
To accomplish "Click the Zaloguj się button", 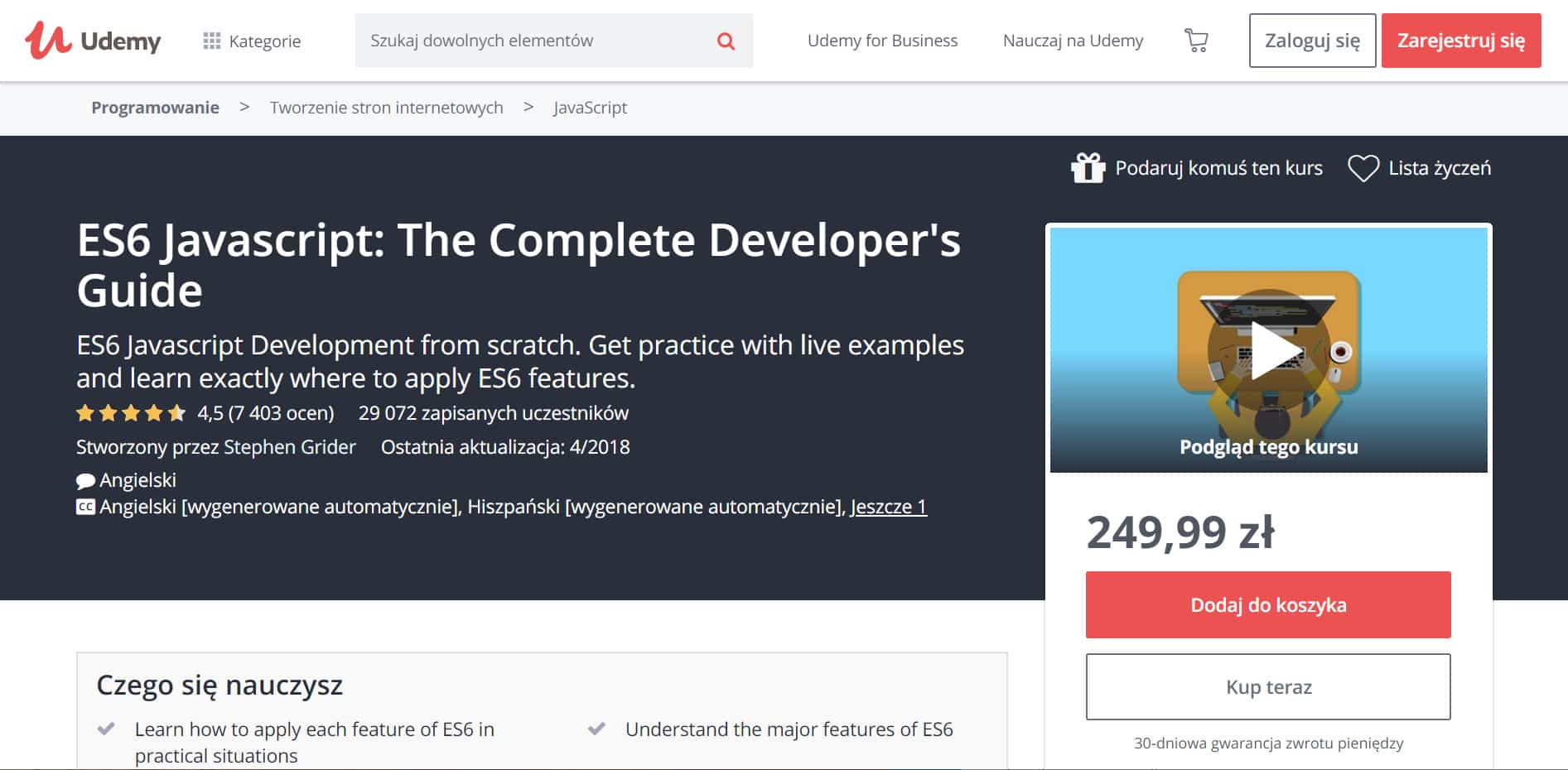I will click(1312, 41).
